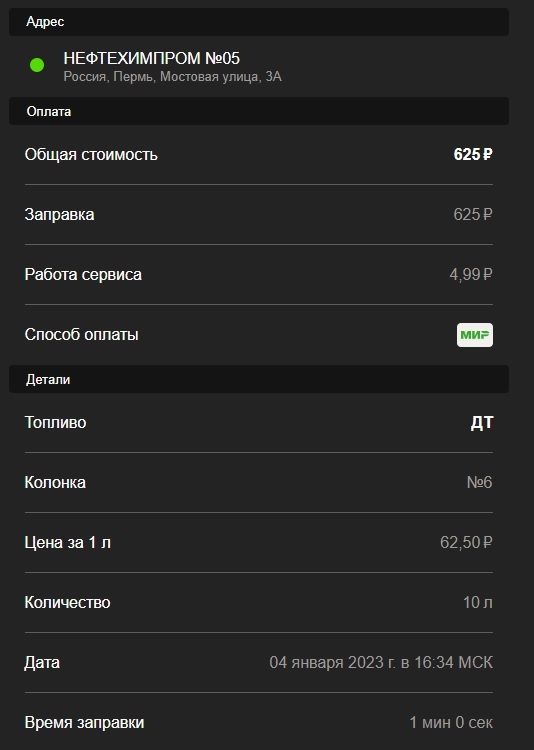534x750 pixels.
Task: Select the Работа сервиса row label
Action: [x=83, y=275]
